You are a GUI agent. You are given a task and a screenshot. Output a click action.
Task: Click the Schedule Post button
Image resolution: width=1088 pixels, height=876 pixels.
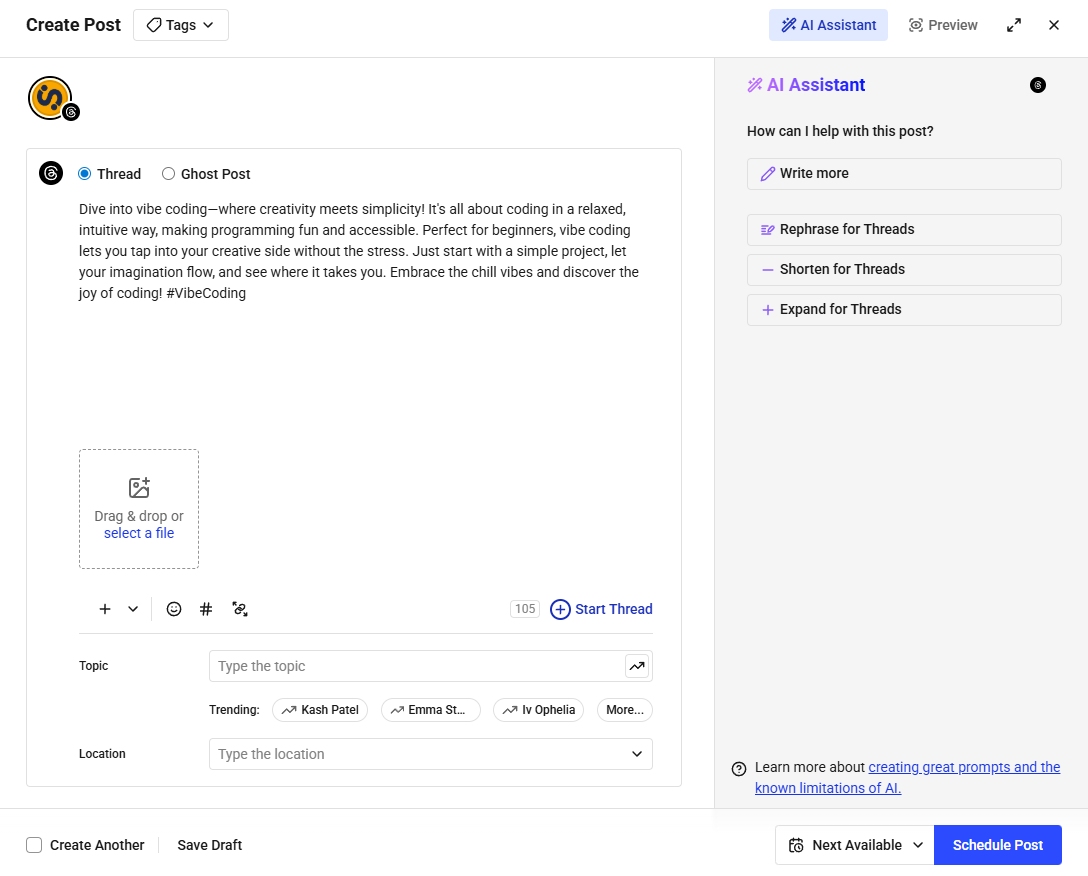(997, 845)
